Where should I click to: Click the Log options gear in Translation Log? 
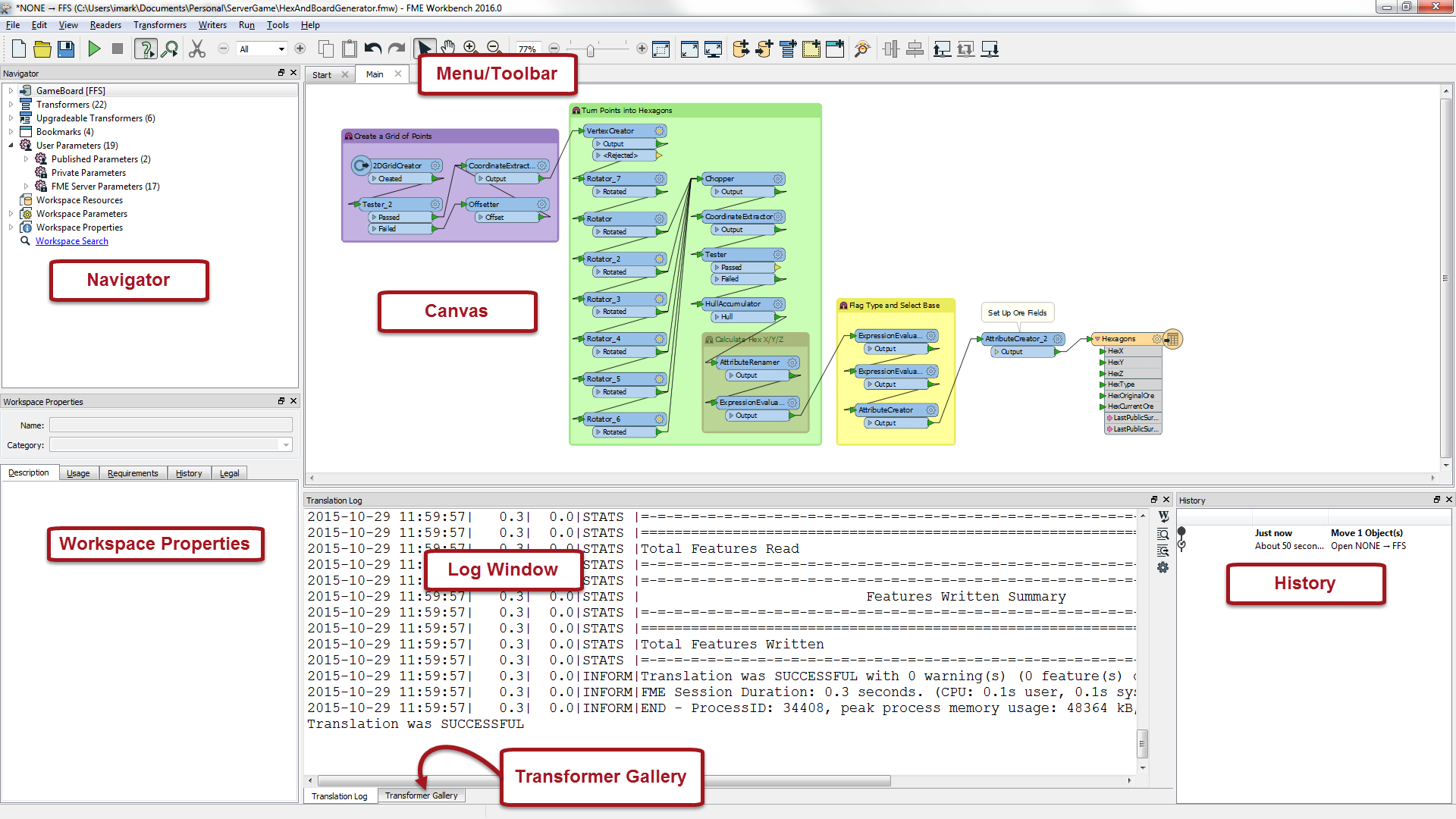point(1163,568)
